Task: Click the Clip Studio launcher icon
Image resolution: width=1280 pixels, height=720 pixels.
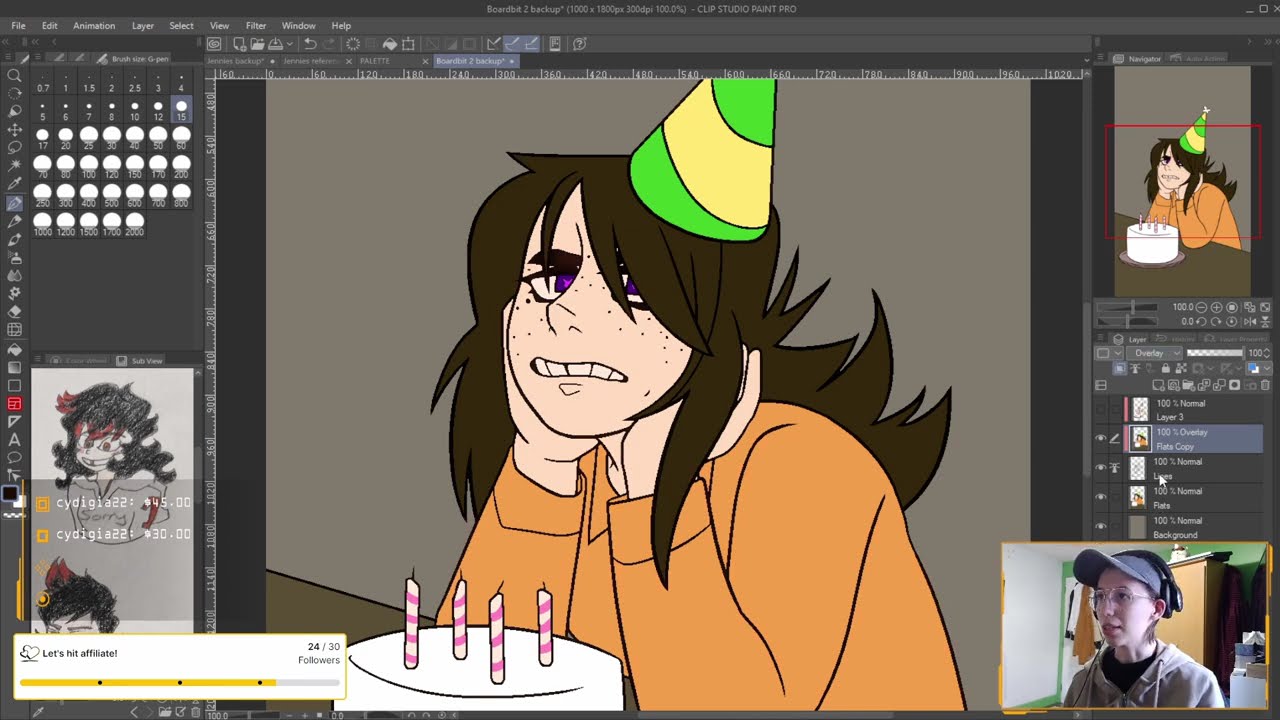Action: coord(214,44)
